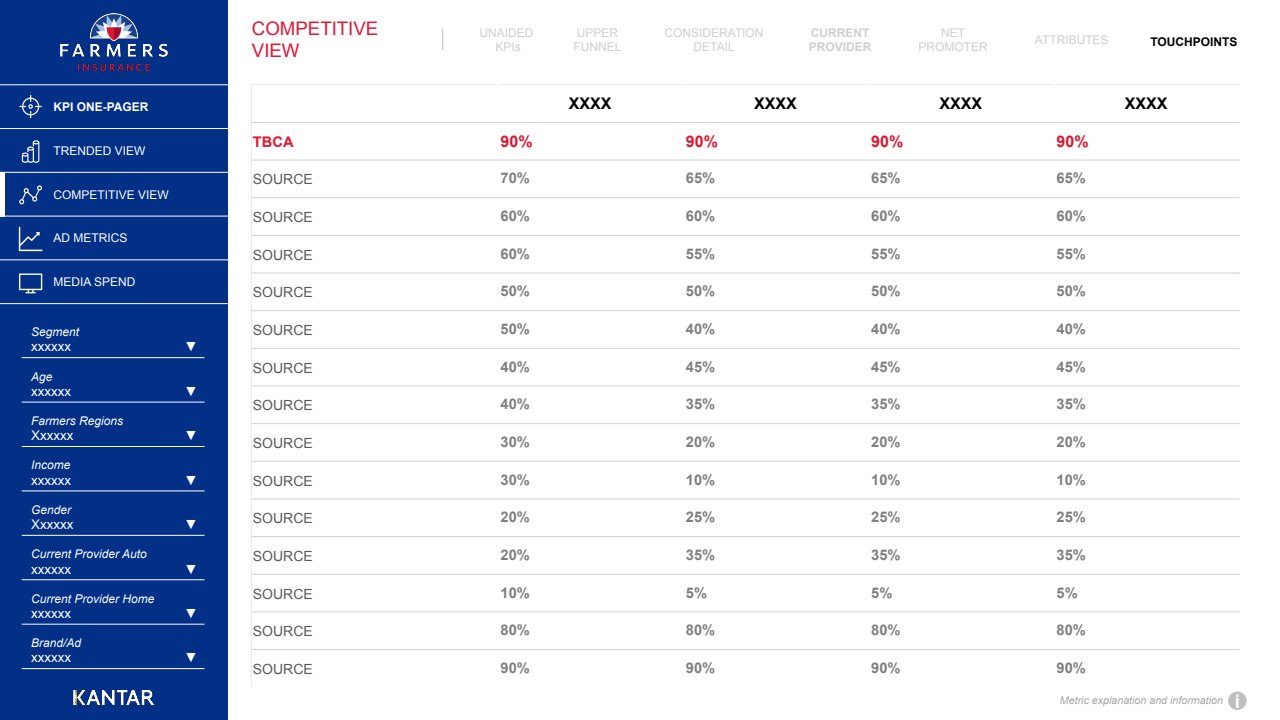Image resolution: width=1280 pixels, height=720 pixels.
Task: Open the Unaided KPIs tab
Action: tap(506, 40)
